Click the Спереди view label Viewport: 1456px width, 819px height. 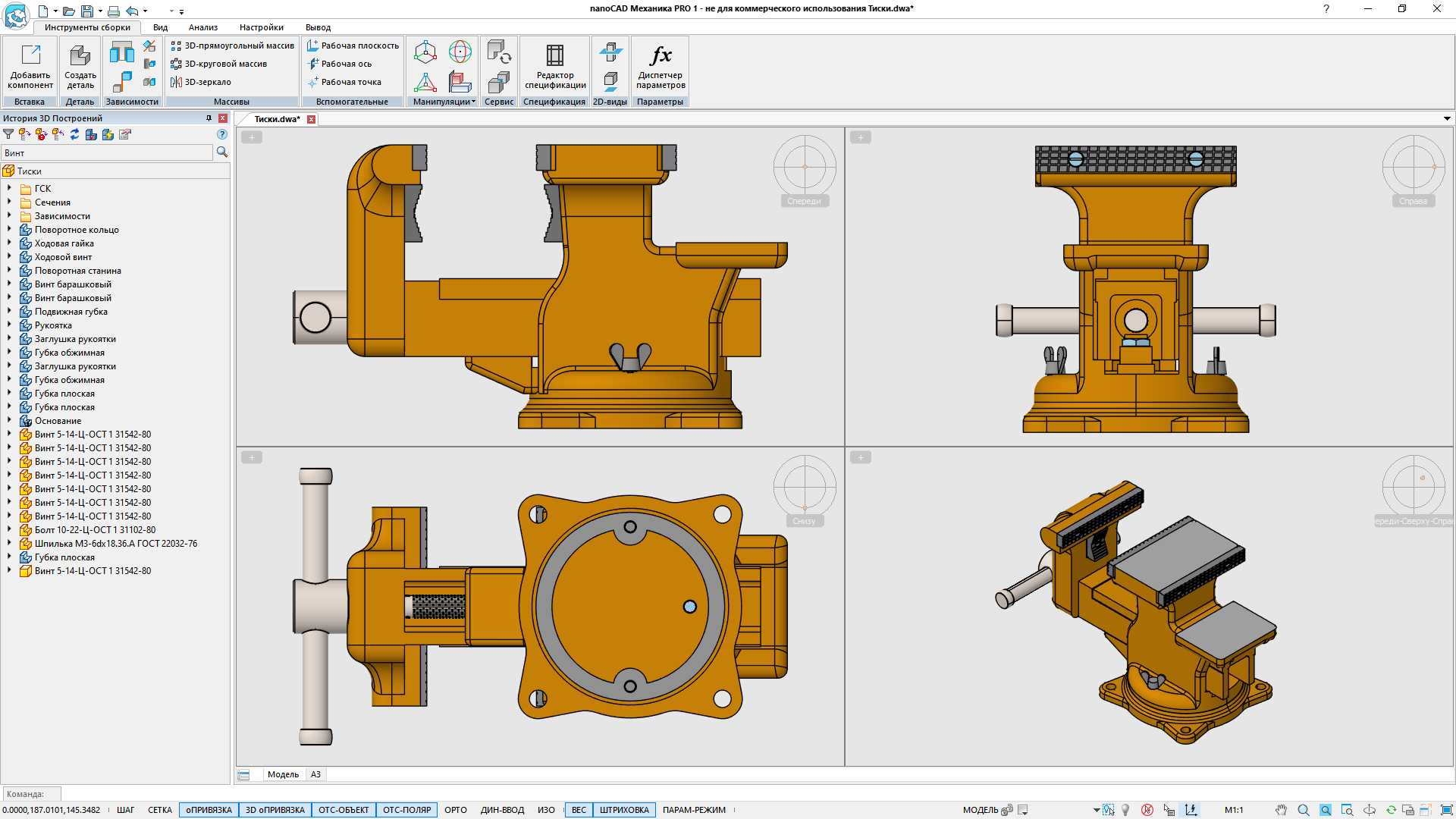pyautogui.click(x=804, y=201)
